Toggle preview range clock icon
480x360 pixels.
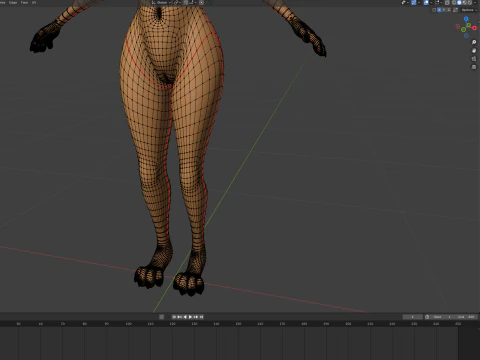(427, 317)
